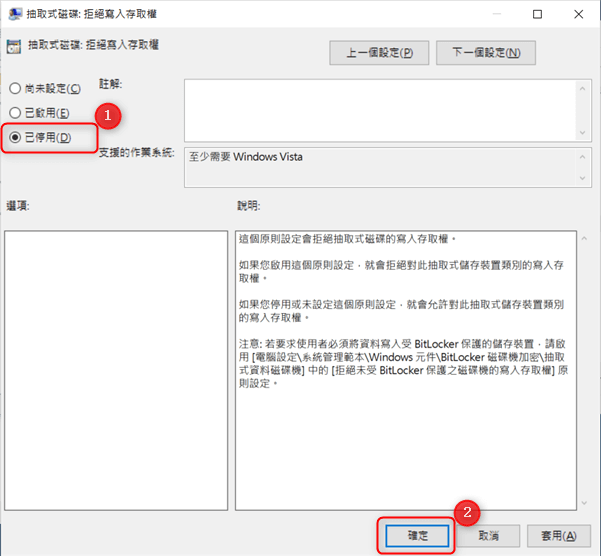Image resolution: width=601 pixels, height=556 pixels.
Task: Click scroll down arrow of 說明 panel
Action: coord(584,503)
